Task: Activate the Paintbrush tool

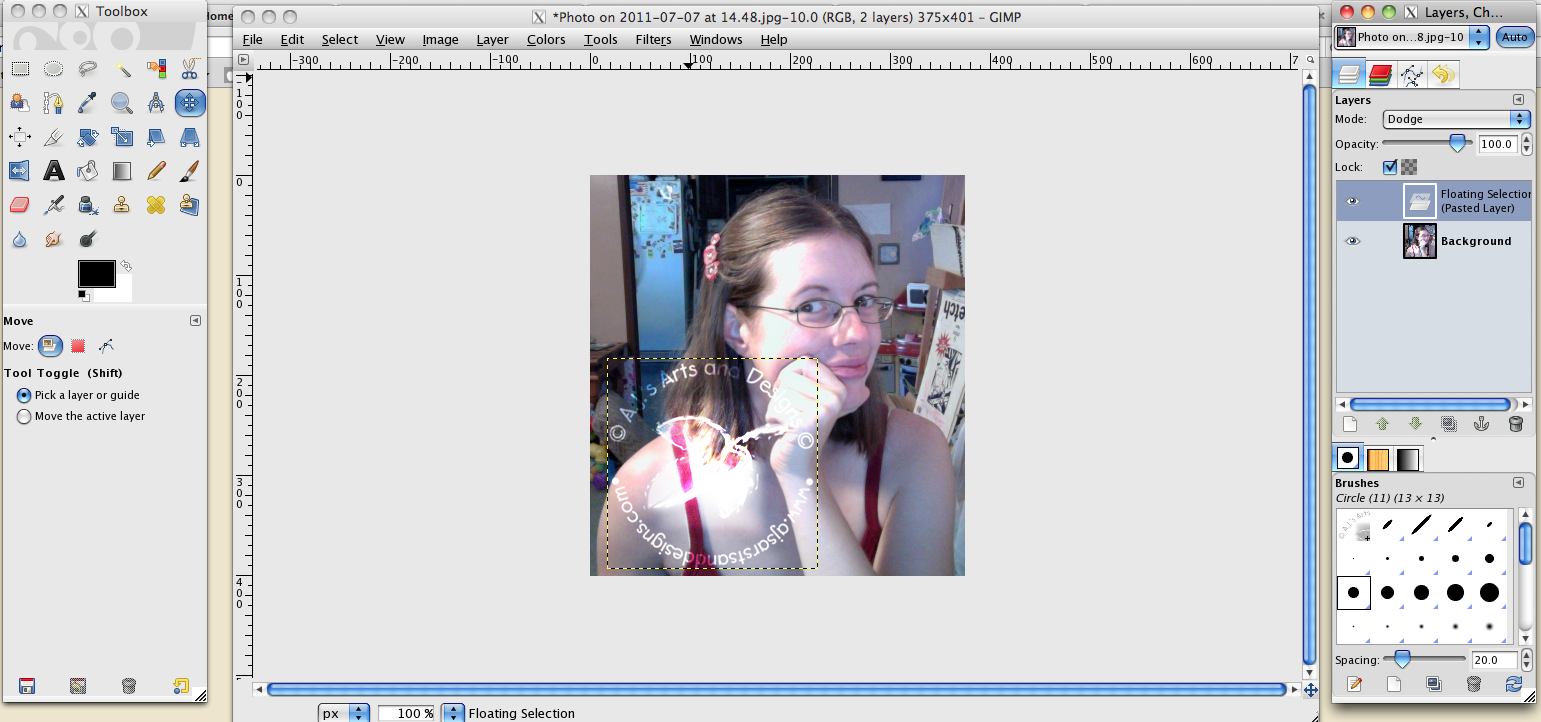Action: coord(189,171)
